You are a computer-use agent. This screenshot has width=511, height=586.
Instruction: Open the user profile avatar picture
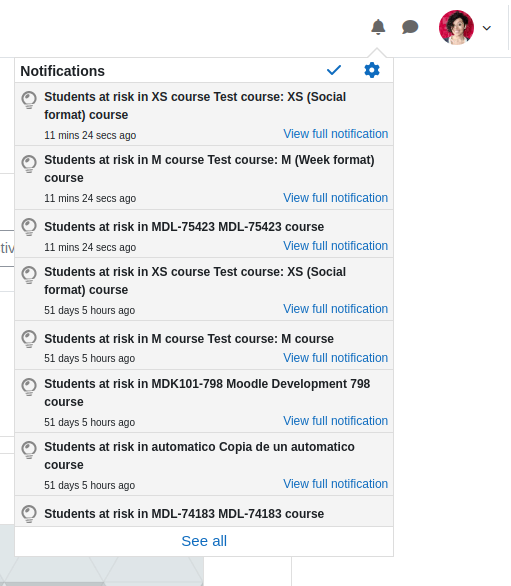pos(456,27)
